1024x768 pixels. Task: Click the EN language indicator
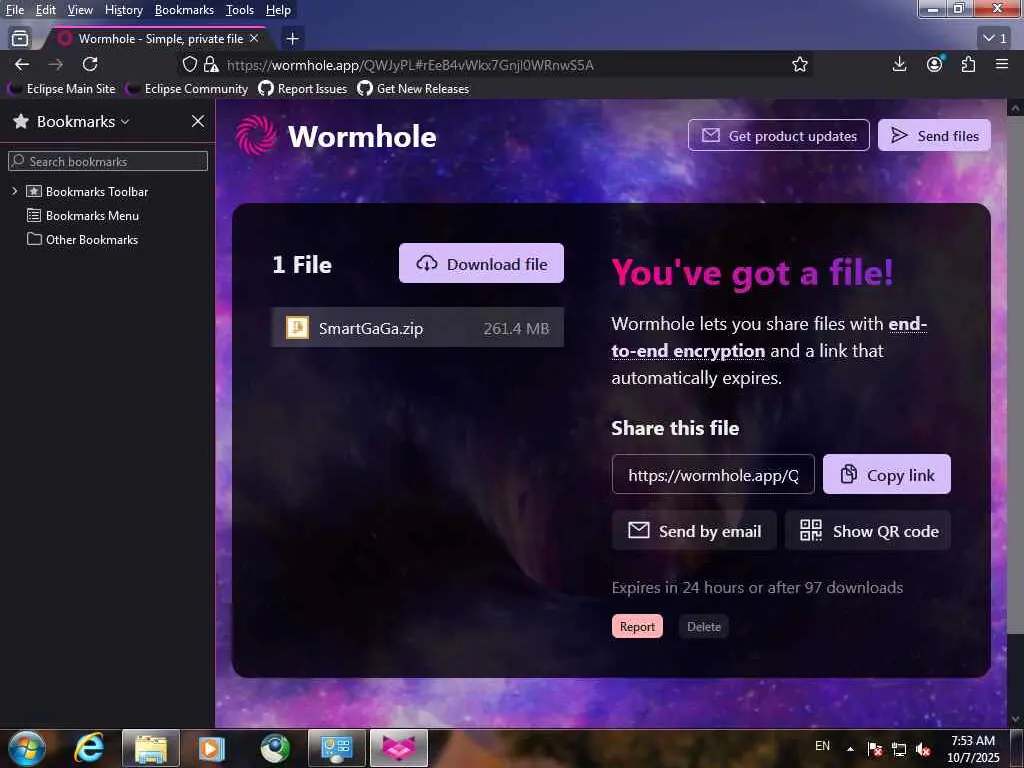822,745
